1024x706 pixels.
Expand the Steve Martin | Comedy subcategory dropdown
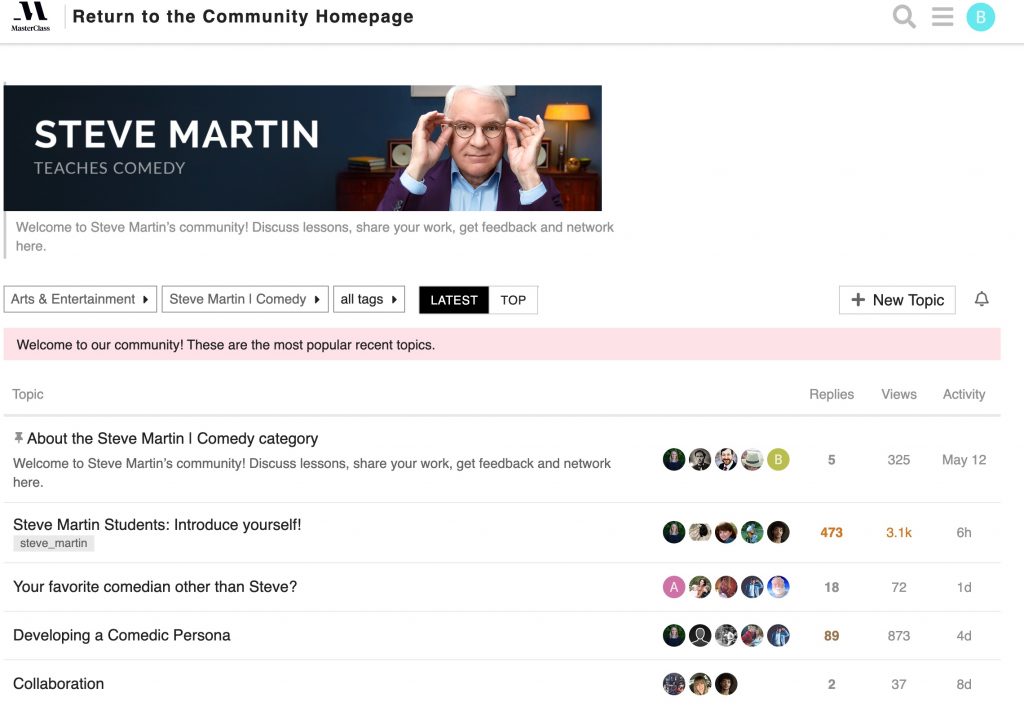245,299
